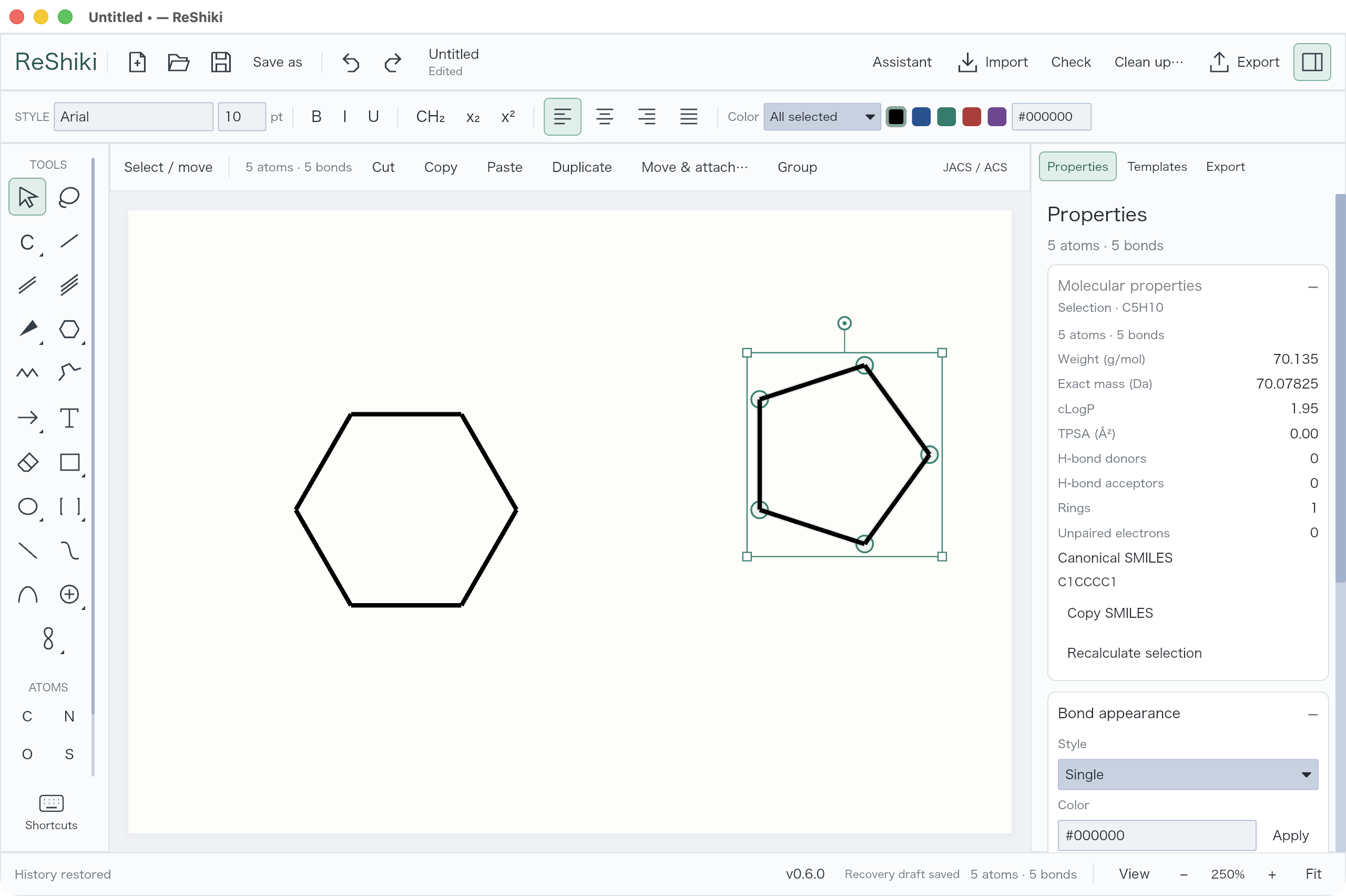
Task: Pick the reaction arrow tool
Action: (x=27, y=418)
